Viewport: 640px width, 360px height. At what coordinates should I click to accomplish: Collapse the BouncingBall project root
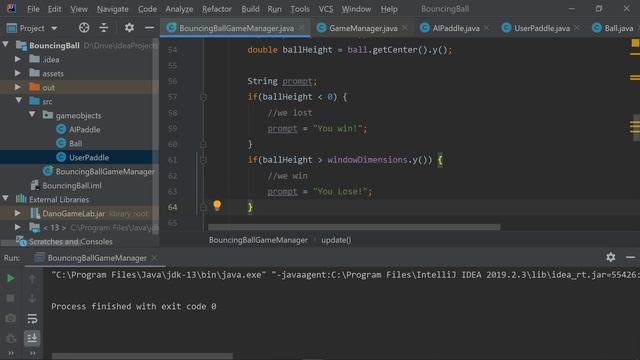(x=6, y=44)
